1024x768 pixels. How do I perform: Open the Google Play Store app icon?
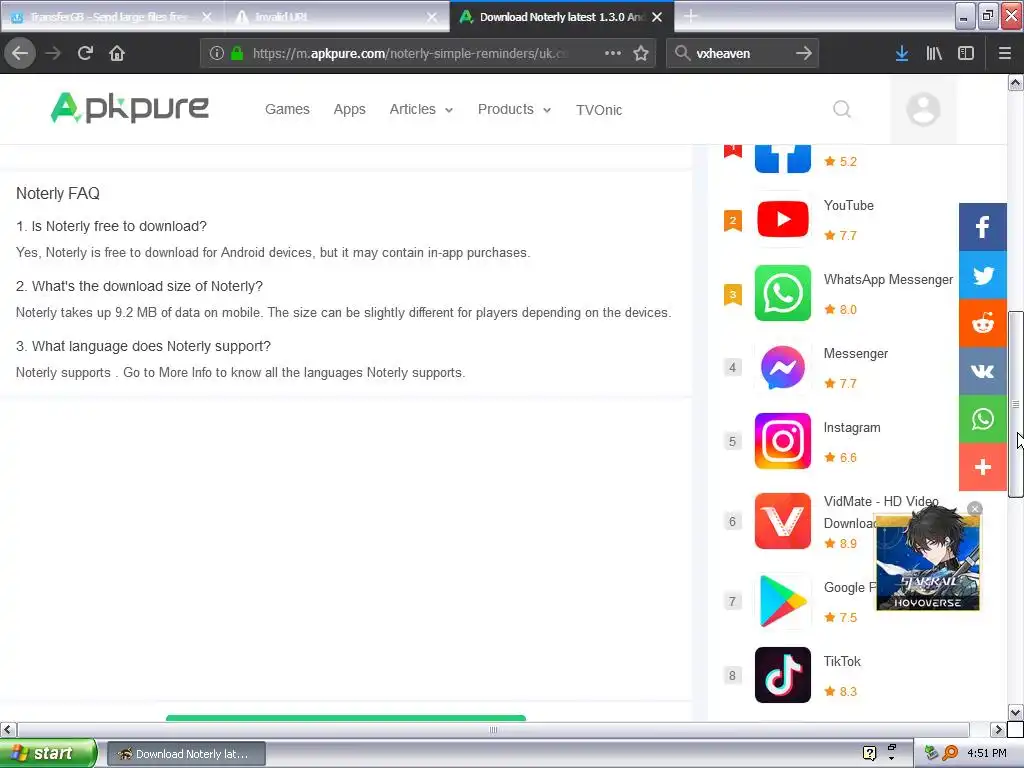[x=782, y=601]
